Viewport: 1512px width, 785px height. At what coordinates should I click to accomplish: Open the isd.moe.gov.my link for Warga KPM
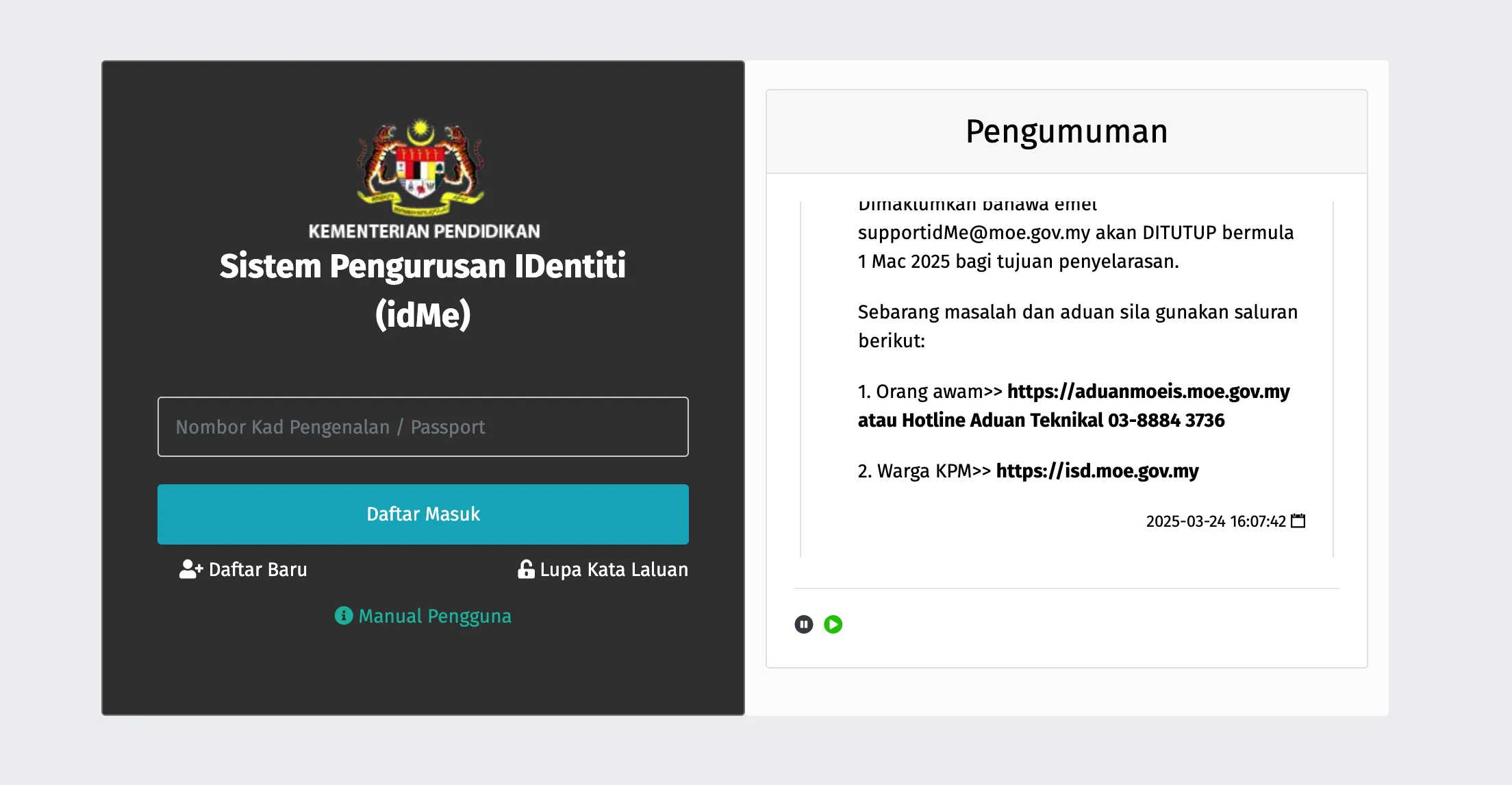(x=1098, y=471)
